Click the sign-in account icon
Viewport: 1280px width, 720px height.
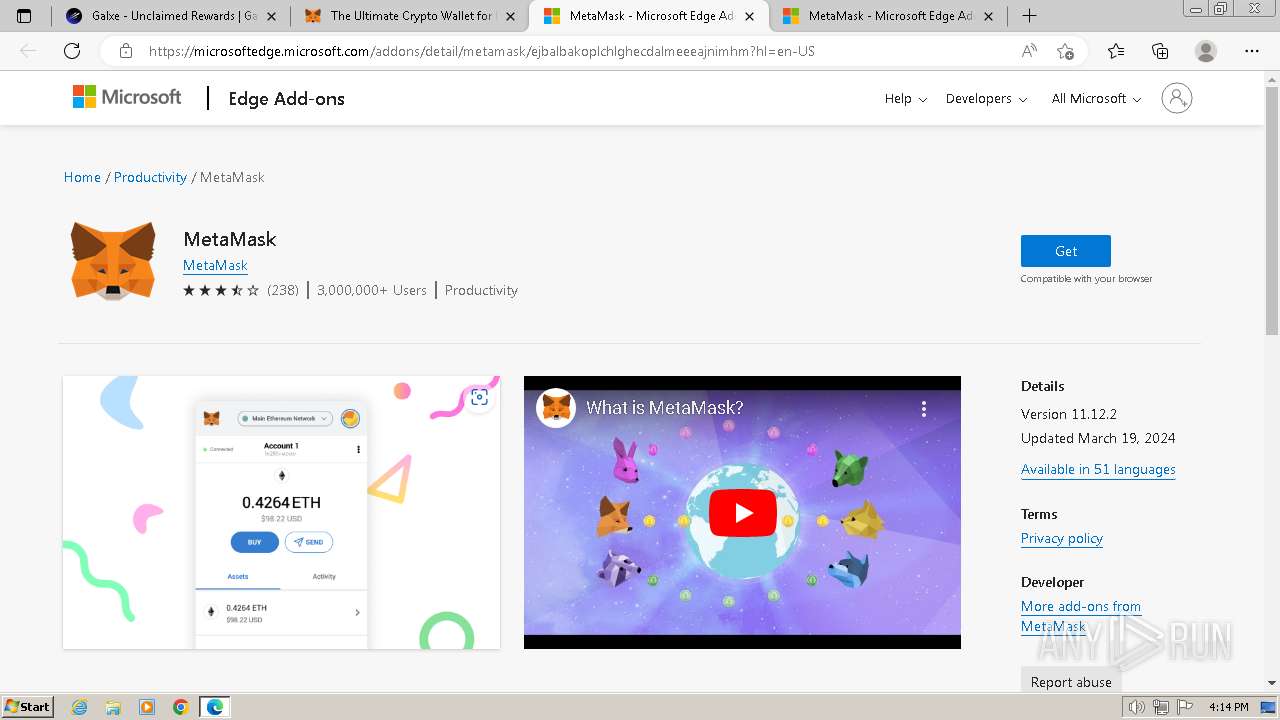point(1177,98)
